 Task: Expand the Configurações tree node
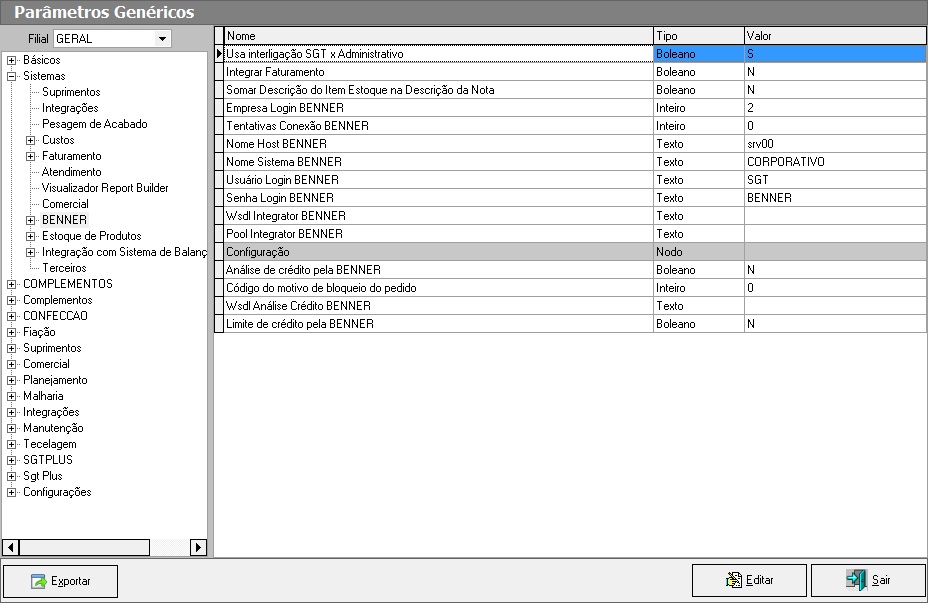[12, 492]
